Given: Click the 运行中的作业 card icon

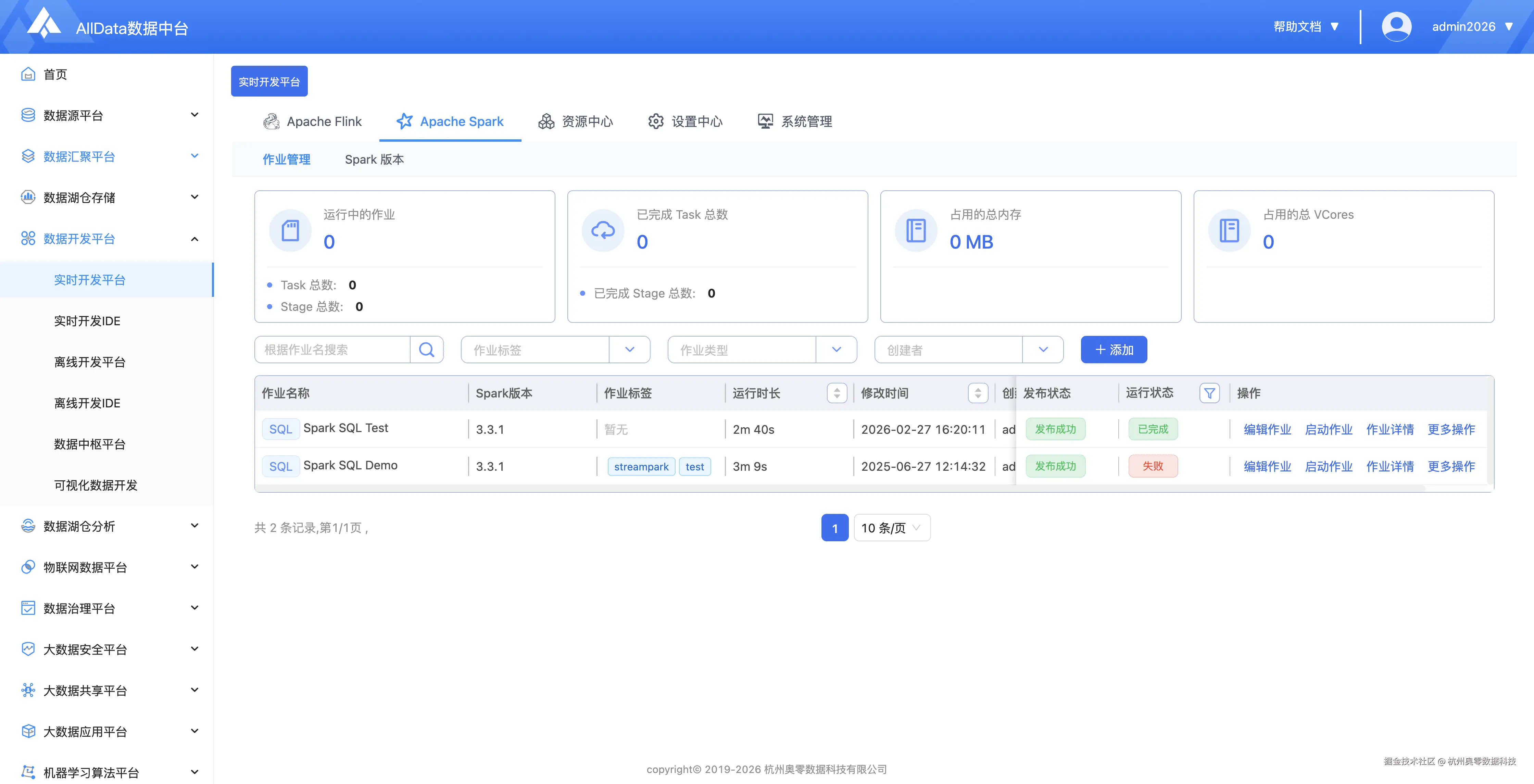Looking at the screenshot, I should pyautogui.click(x=290, y=230).
